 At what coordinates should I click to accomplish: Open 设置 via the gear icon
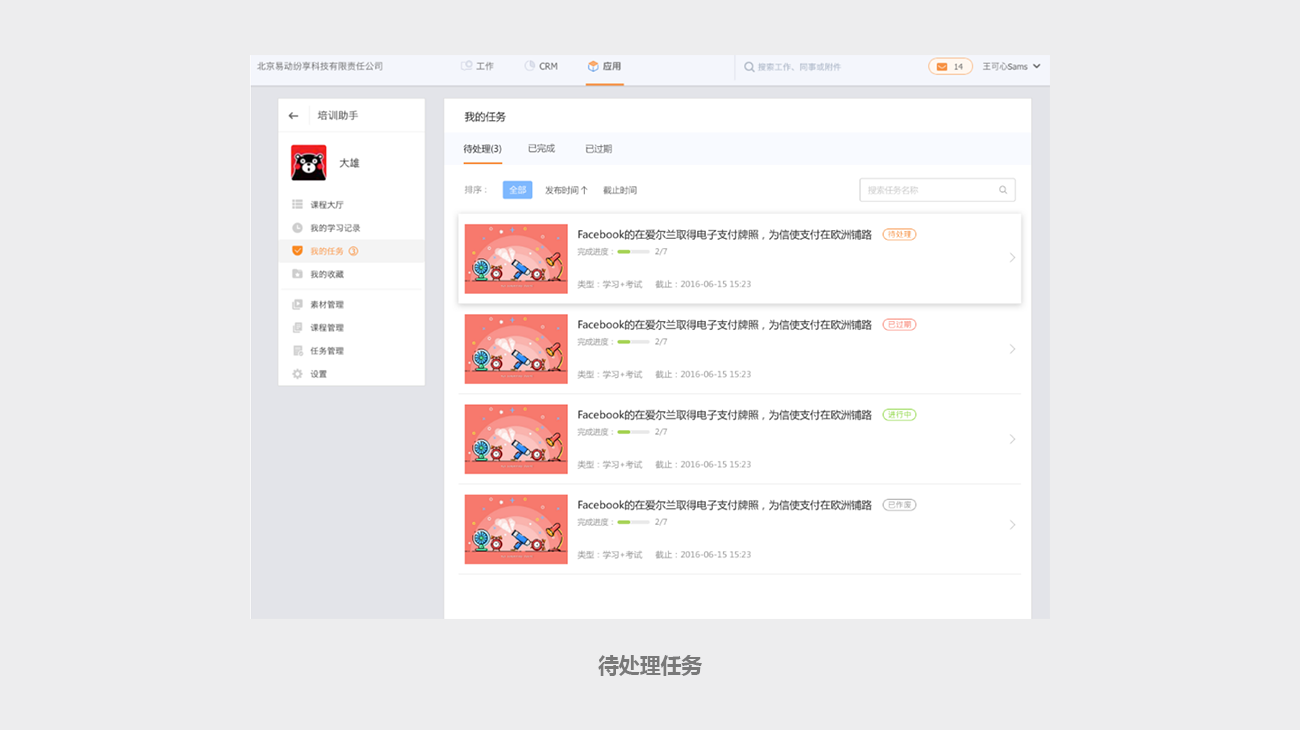[297, 374]
